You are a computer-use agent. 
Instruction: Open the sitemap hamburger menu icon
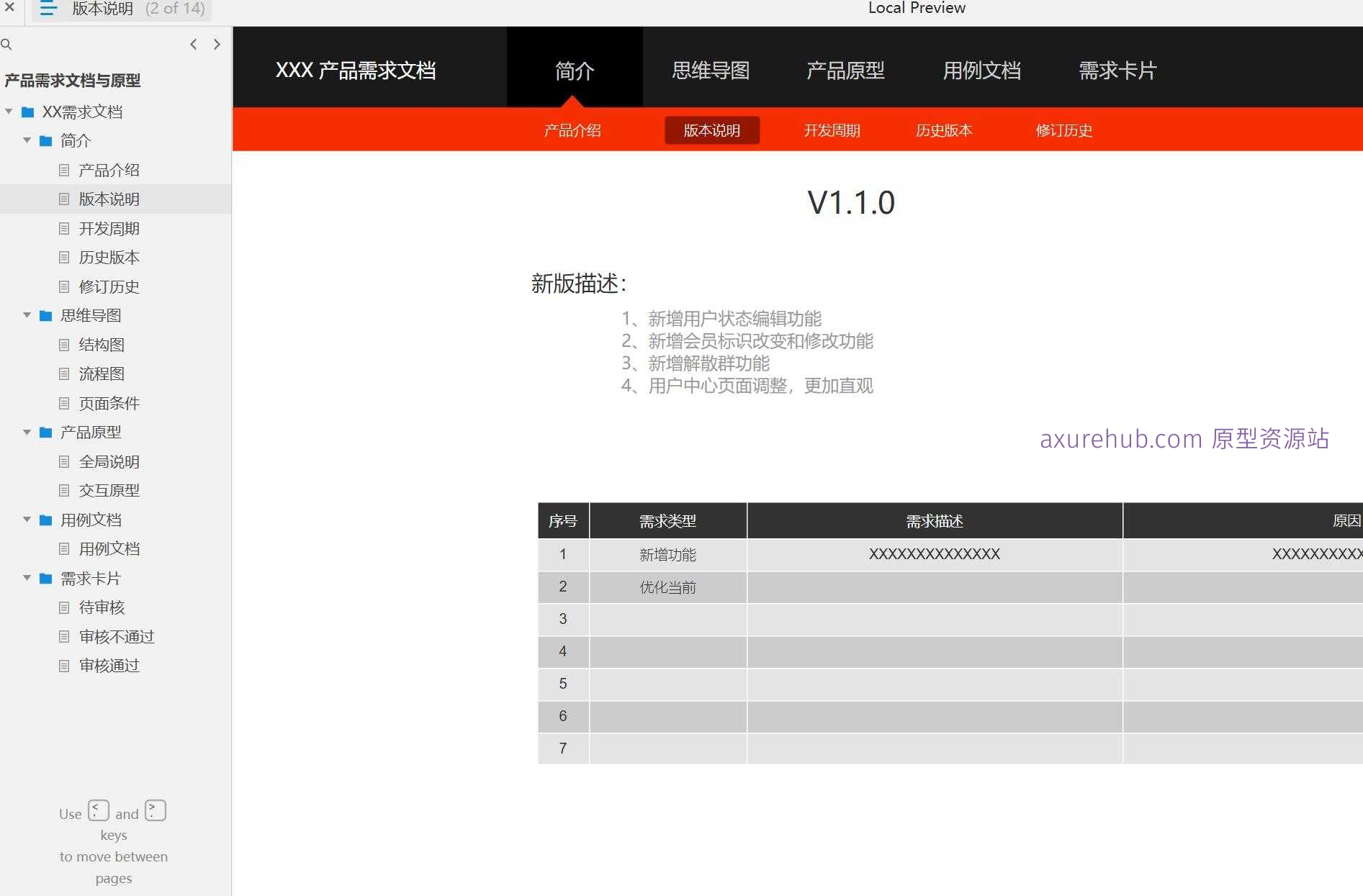[x=48, y=9]
